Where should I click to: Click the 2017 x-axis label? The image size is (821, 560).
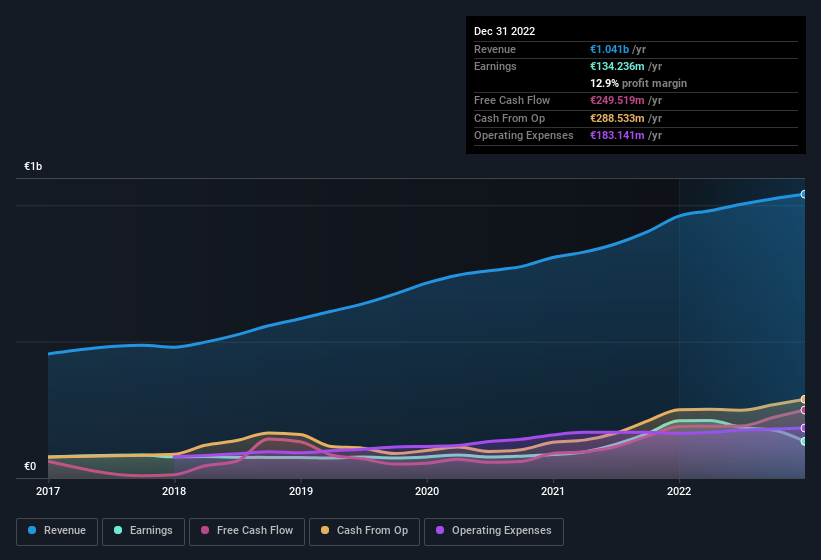[x=48, y=491]
